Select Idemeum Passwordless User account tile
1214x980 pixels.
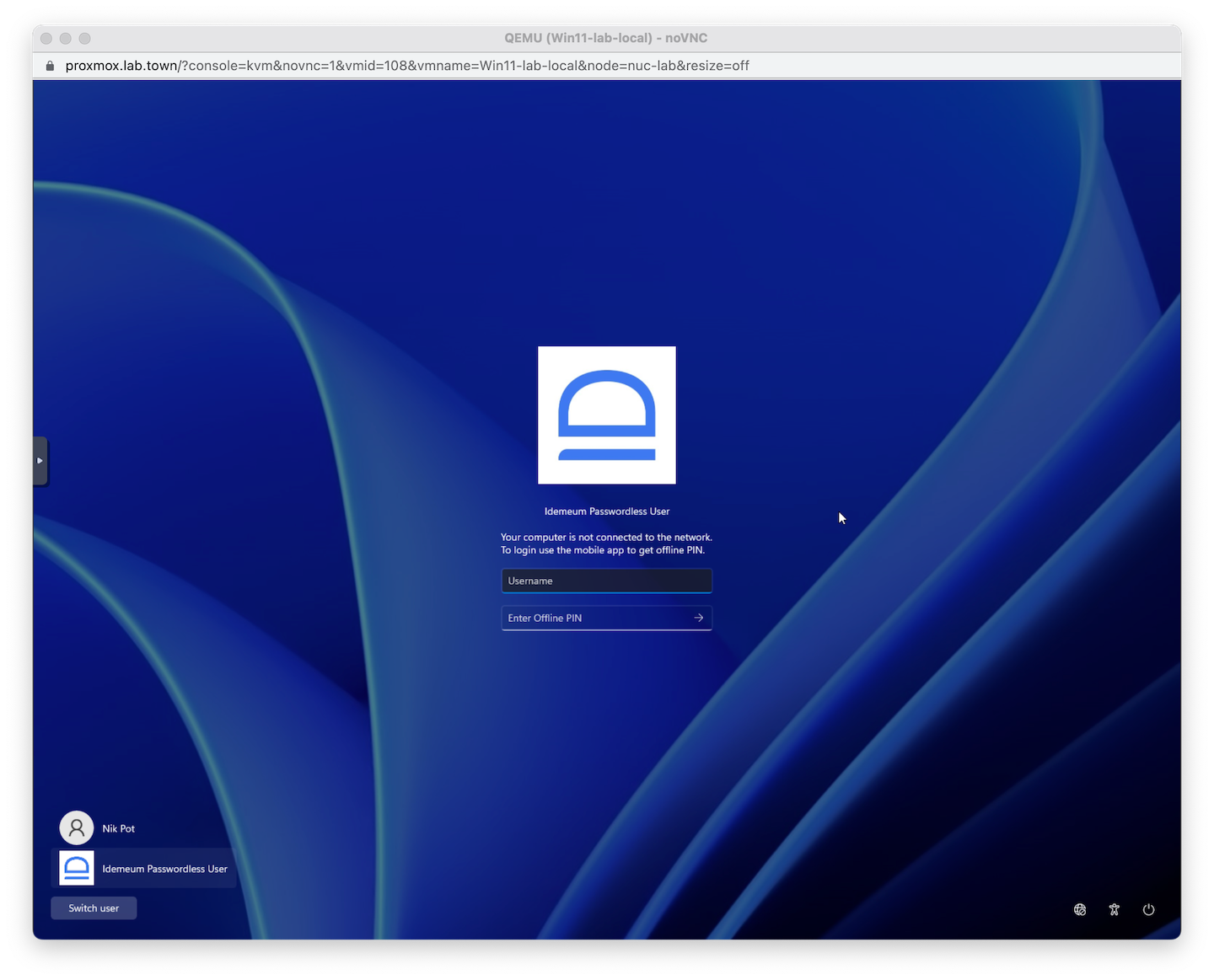[143, 869]
